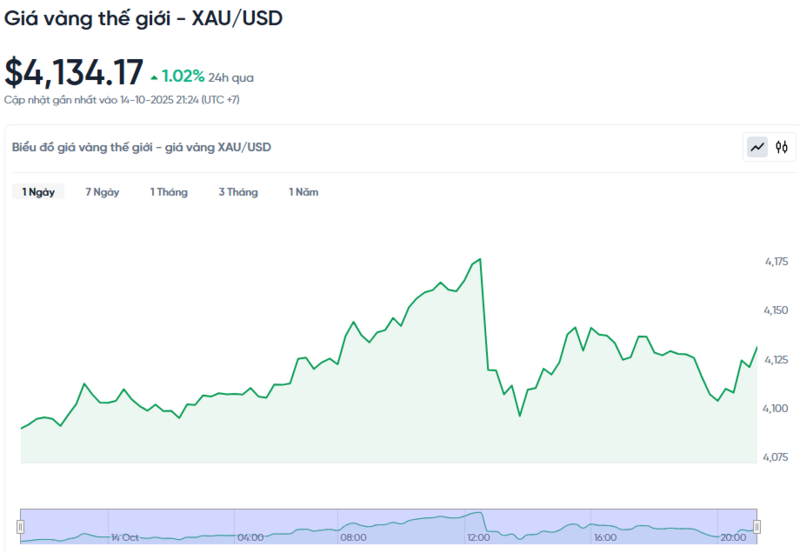Click the Cập nhật gần nhất timestamp text
This screenshot has width=800, height=553.
121,100
